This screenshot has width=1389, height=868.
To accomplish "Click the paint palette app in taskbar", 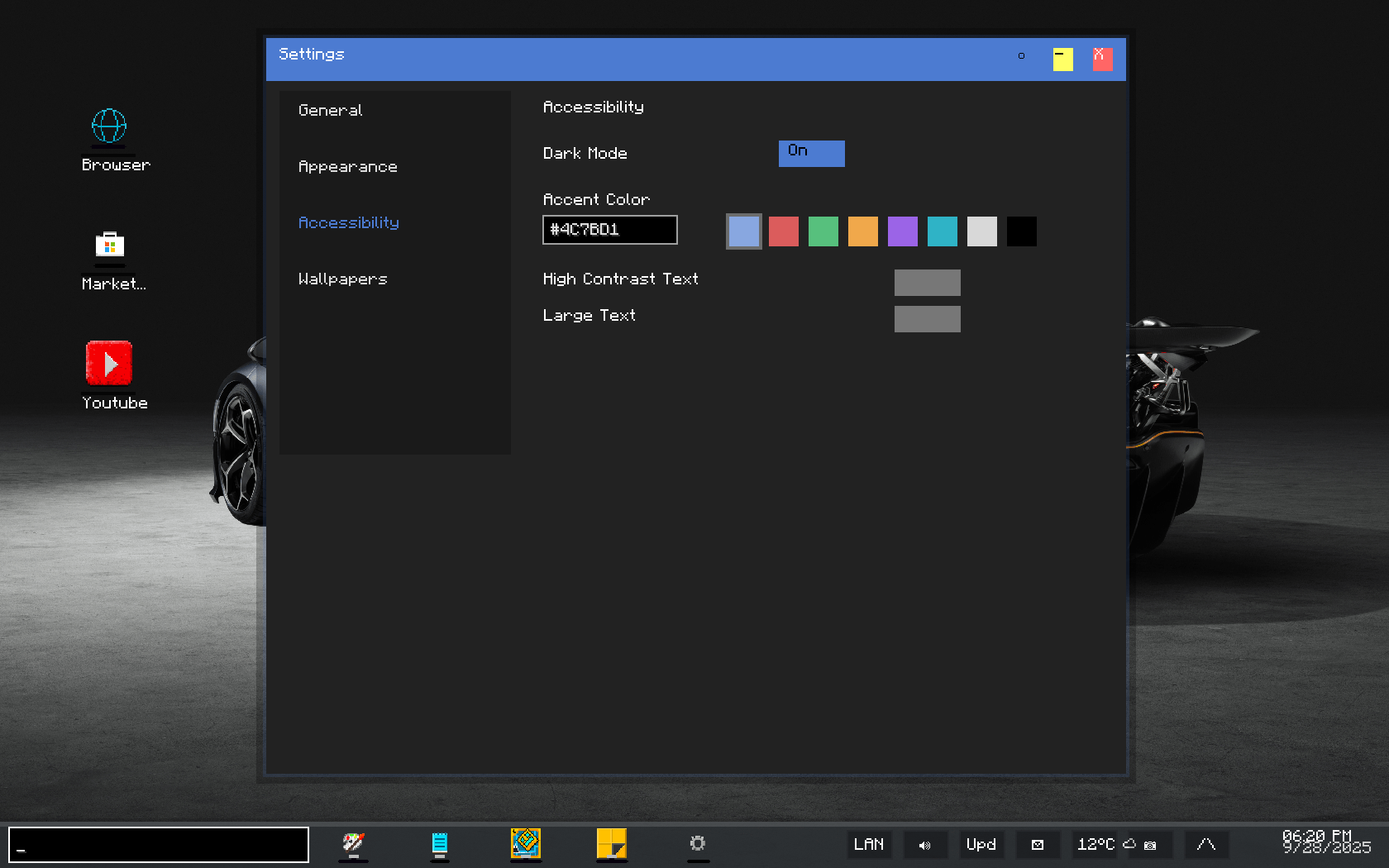I will 354,843.
